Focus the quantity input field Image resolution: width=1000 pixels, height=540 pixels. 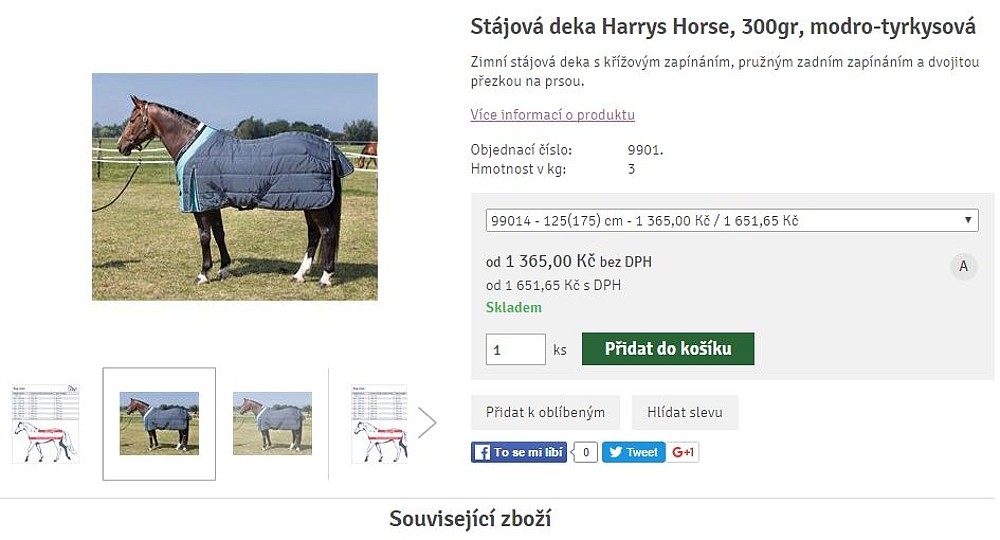[515, 349]
